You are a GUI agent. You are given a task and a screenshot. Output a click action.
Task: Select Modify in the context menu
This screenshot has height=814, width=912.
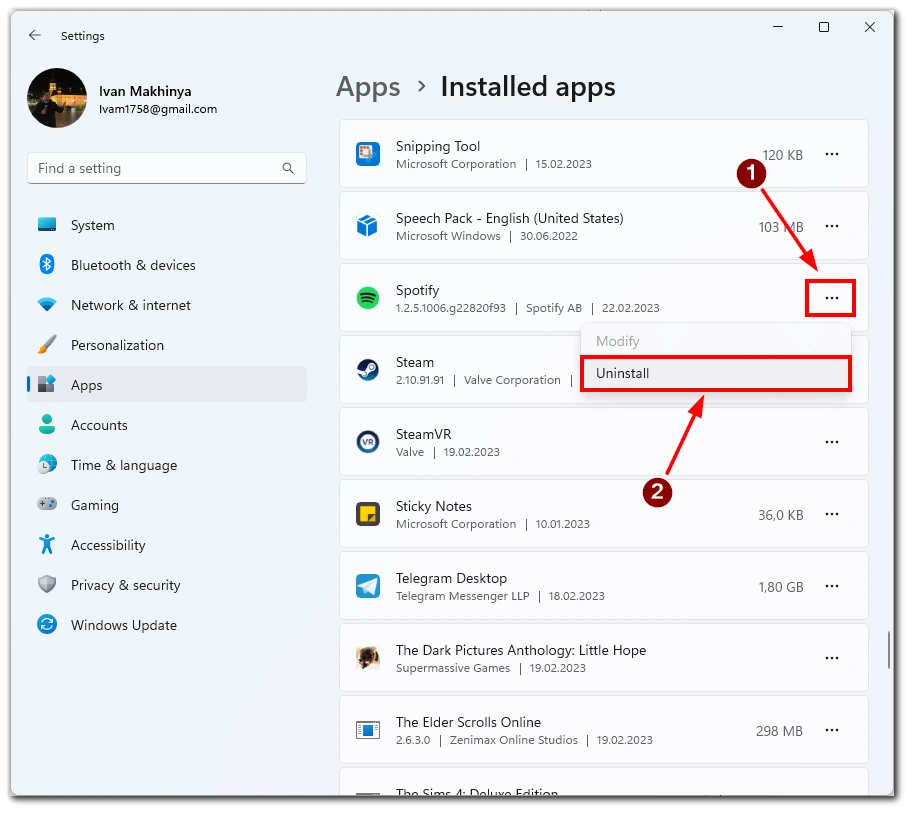(x=717, y=342)
